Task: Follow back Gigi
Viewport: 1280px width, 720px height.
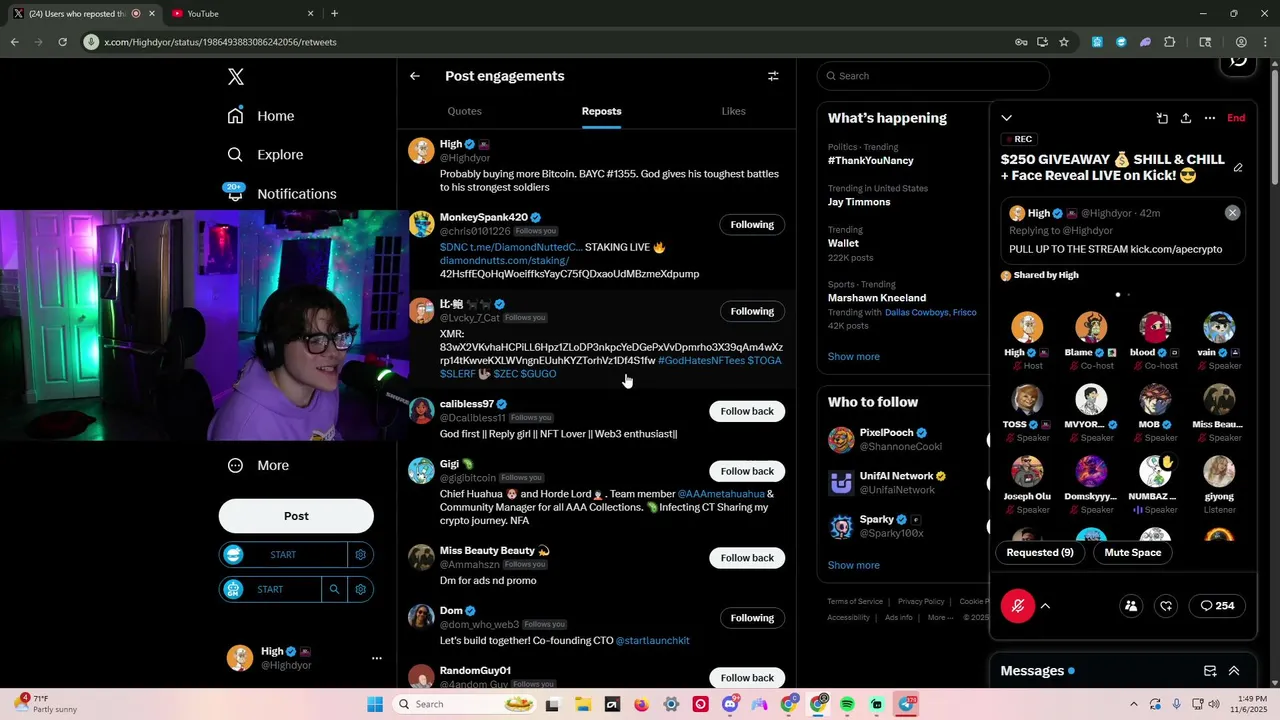Action: click(x=747, y=471)
